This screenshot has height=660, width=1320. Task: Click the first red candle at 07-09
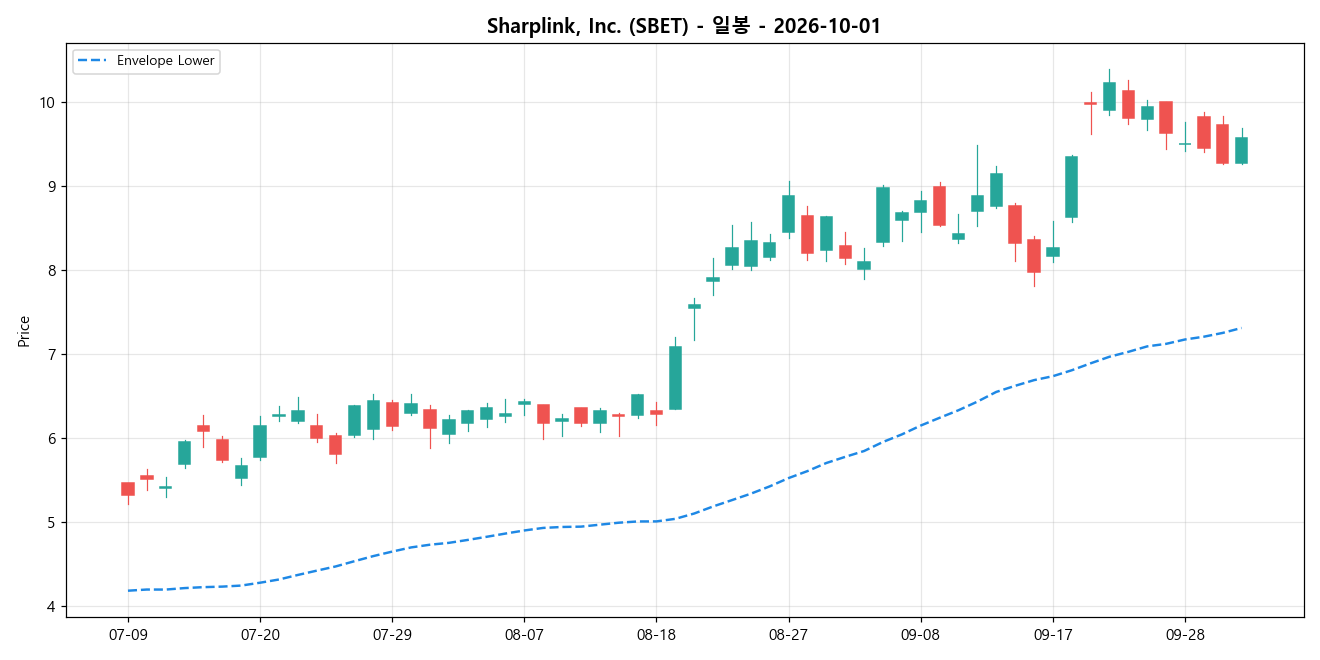point(128,489)
